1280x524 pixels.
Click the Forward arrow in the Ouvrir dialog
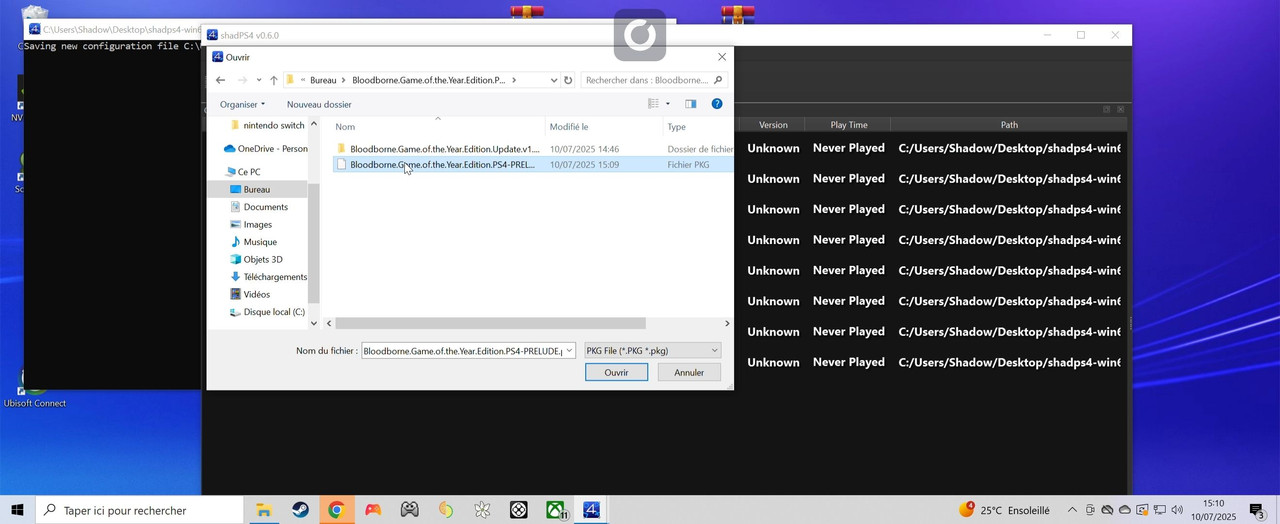pos(242,80)
